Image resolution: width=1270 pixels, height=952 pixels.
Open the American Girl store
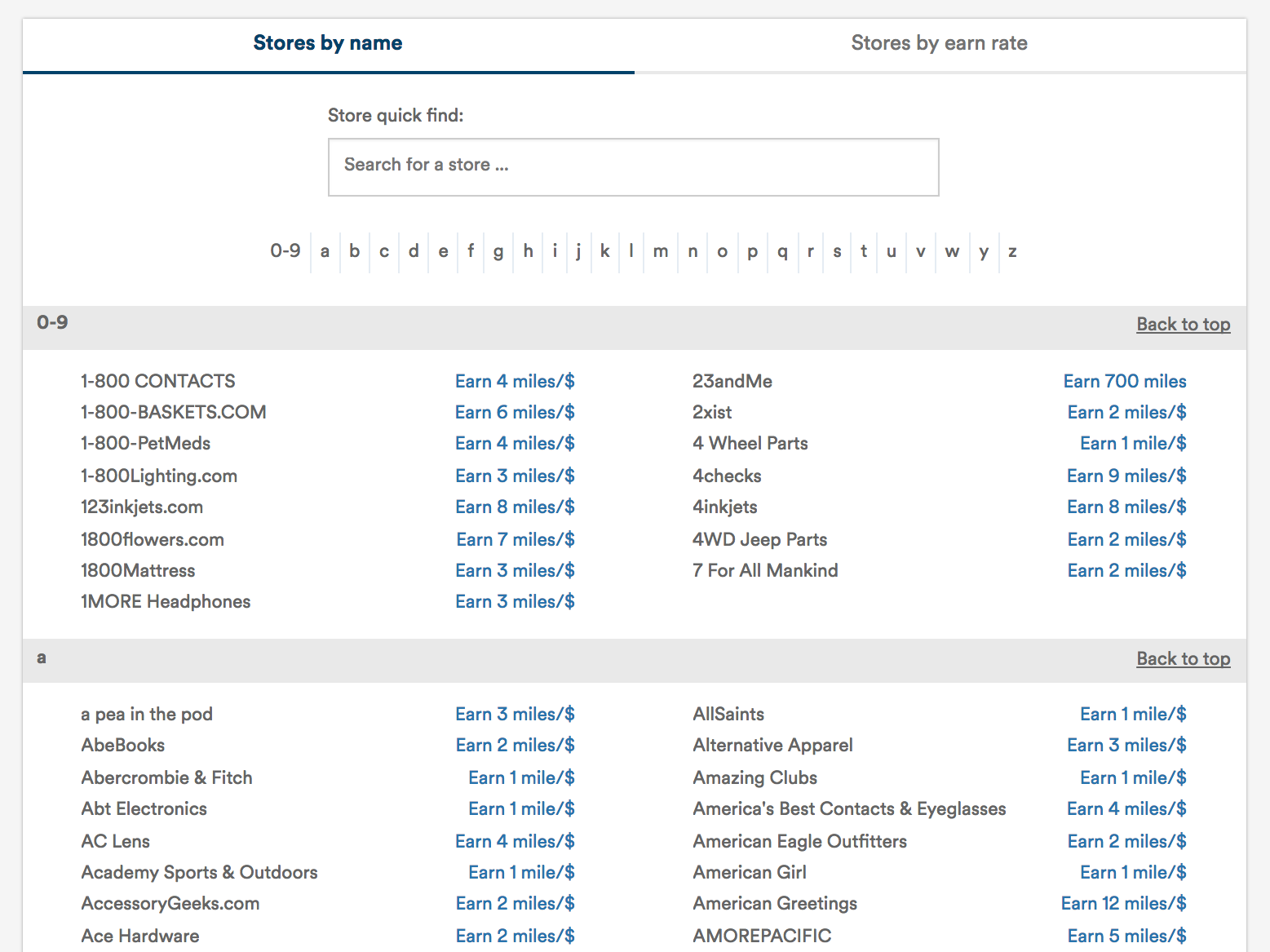coord(750,872)
